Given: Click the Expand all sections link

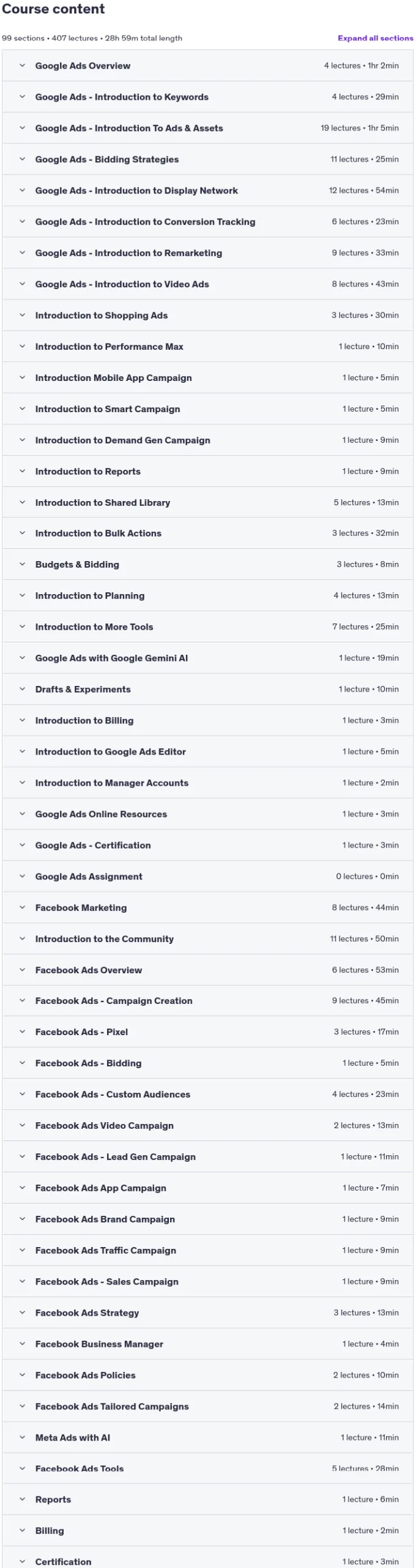Looking at the screenshot, I should 375,38.
